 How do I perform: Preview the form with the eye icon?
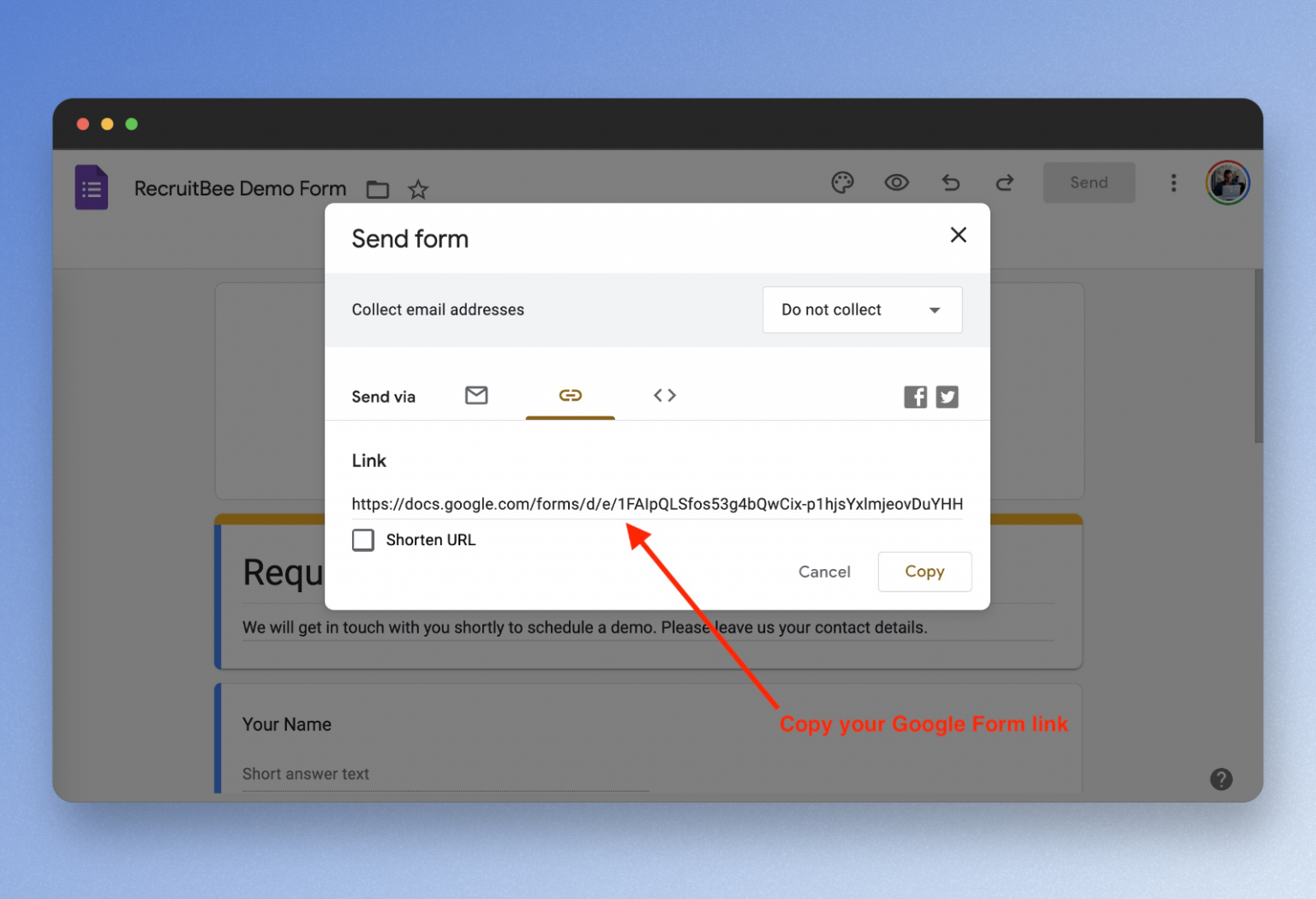click(x=897, y=183)
